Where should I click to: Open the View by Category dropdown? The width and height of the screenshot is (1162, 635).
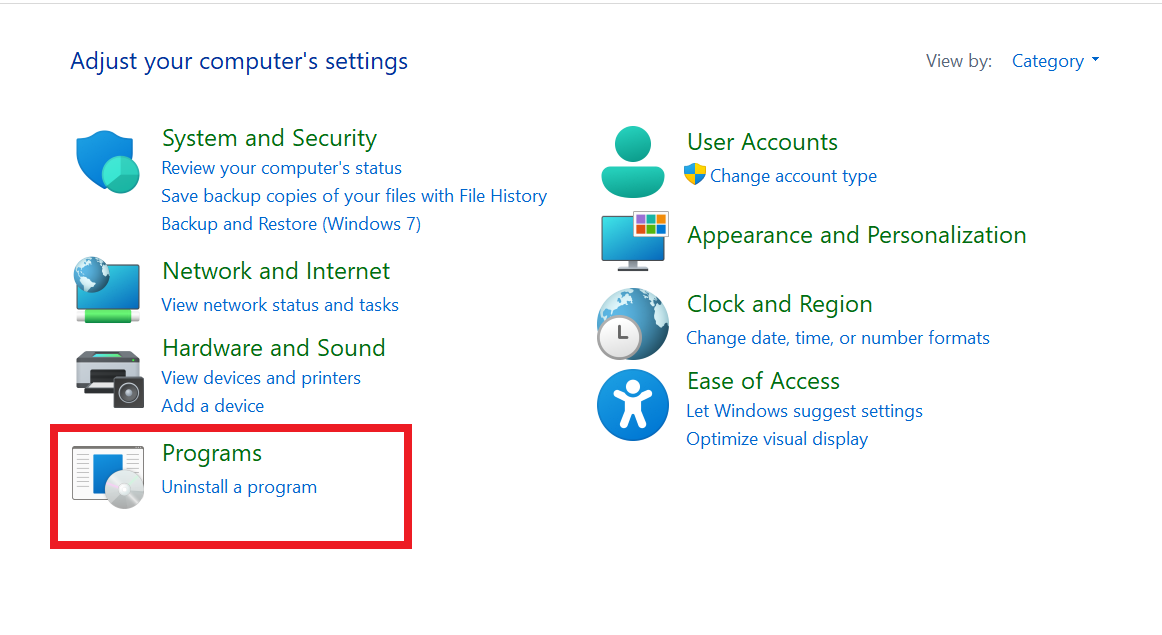point(1055,61)
